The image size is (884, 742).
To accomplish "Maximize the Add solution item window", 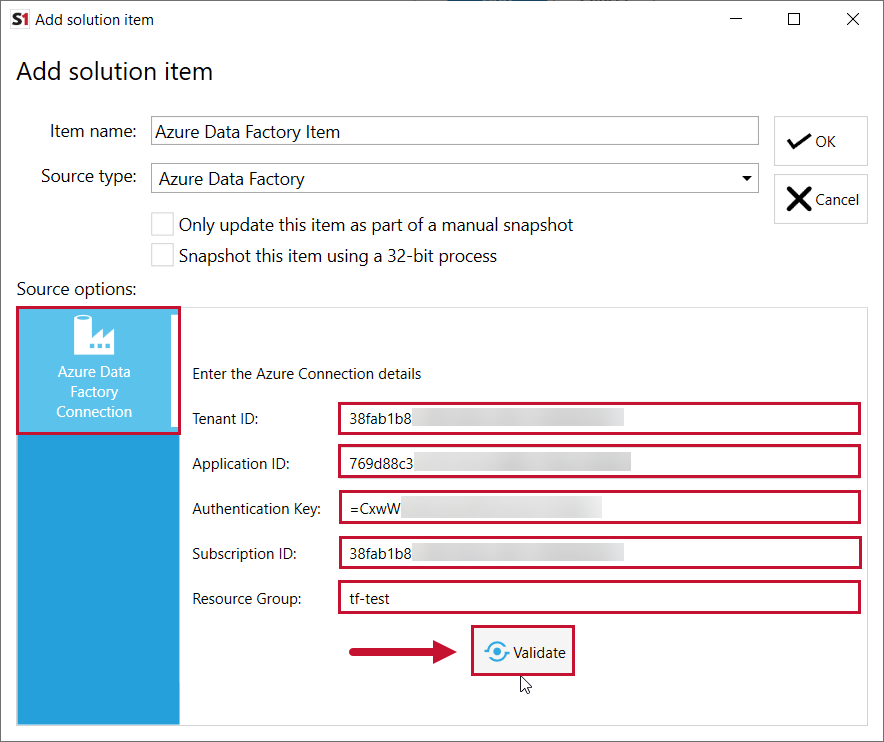I will point(794,19).
